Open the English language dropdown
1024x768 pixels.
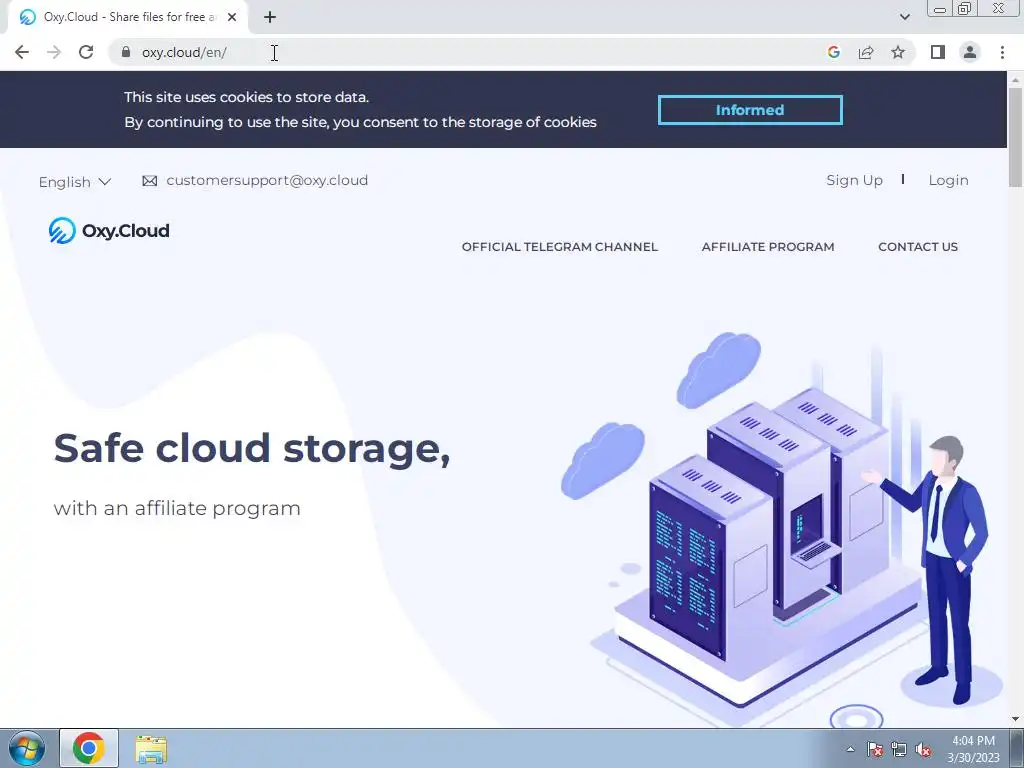coord(74,182)
